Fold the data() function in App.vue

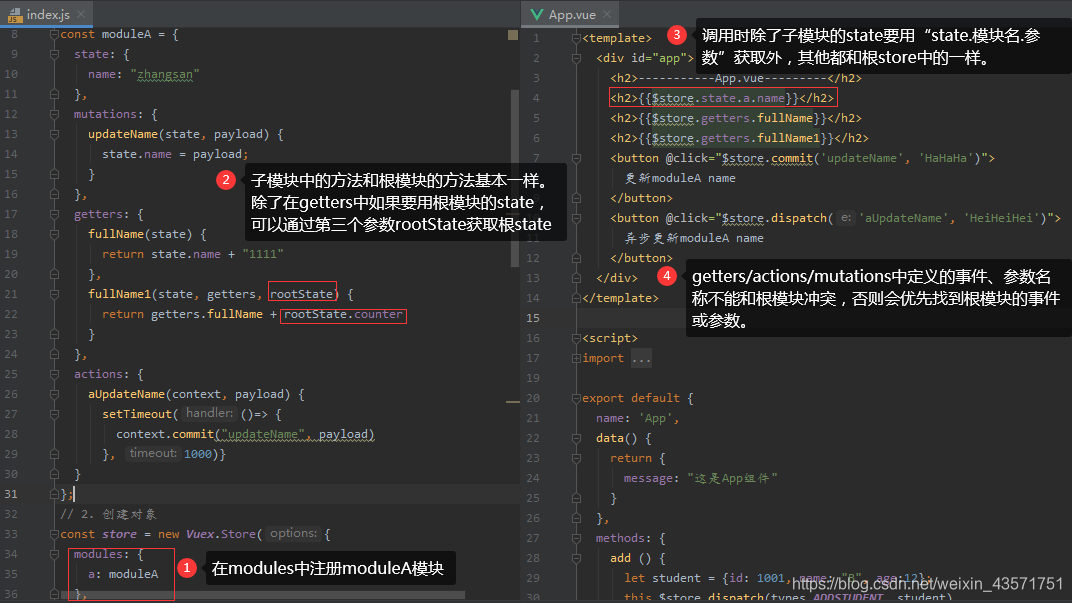click(576, 438)
